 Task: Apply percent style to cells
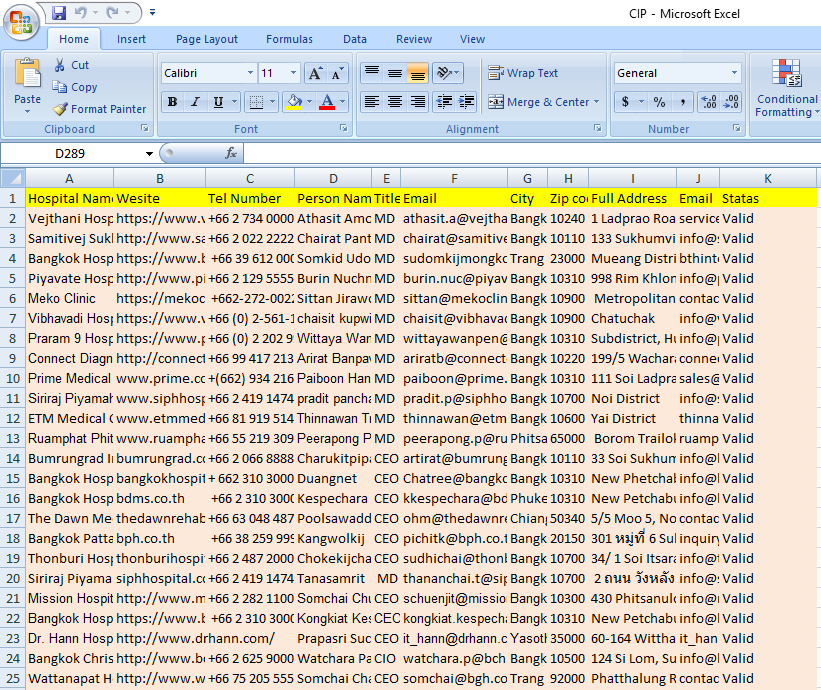click(x=659, y=102)
